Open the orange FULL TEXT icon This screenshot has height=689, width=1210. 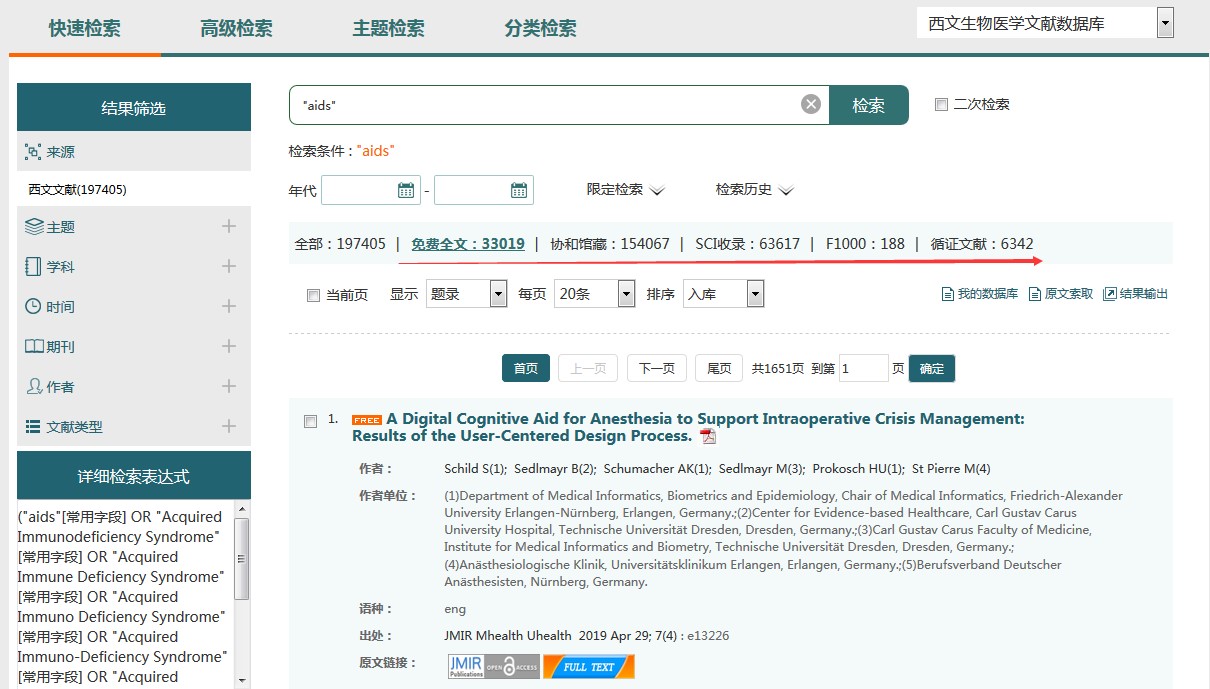click(589, 666)
